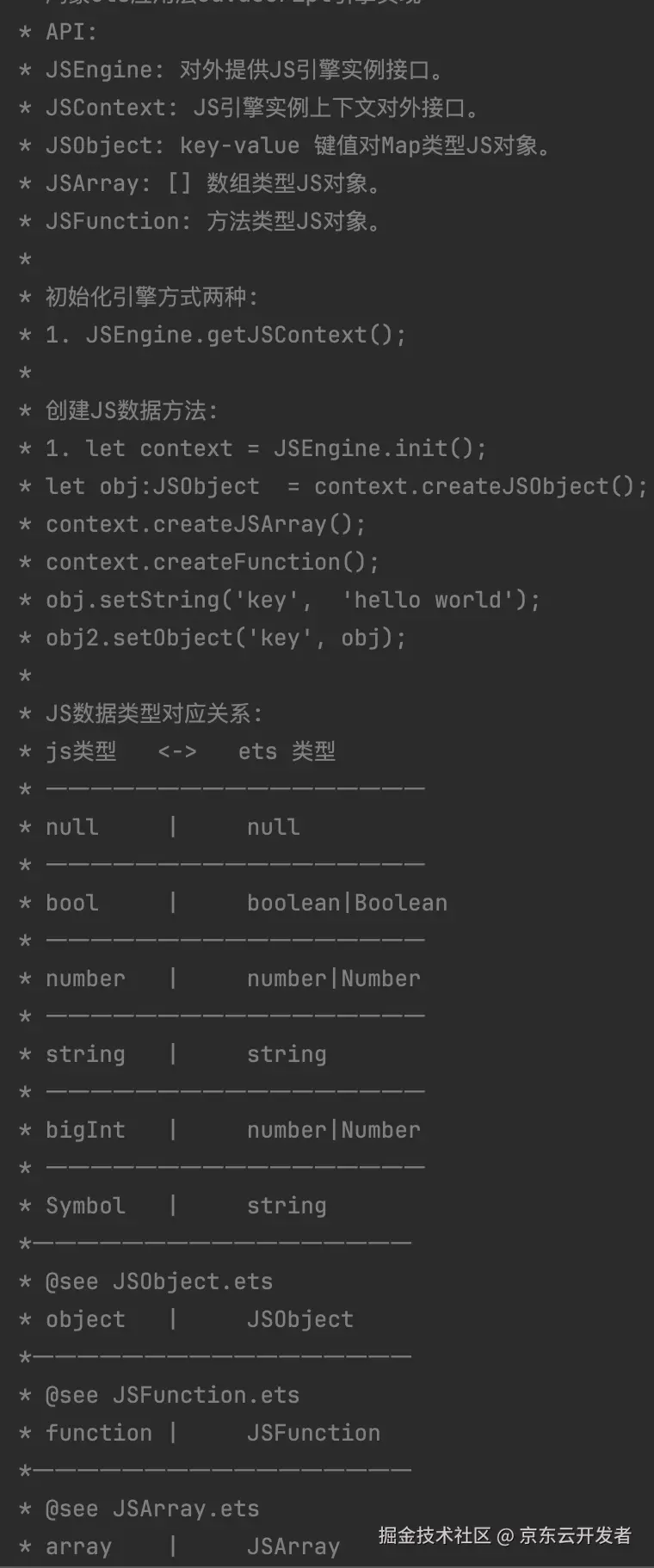Click the 京东云开发者 author name
This screenshot has width=654, height=1568.
pos(576,1535)
